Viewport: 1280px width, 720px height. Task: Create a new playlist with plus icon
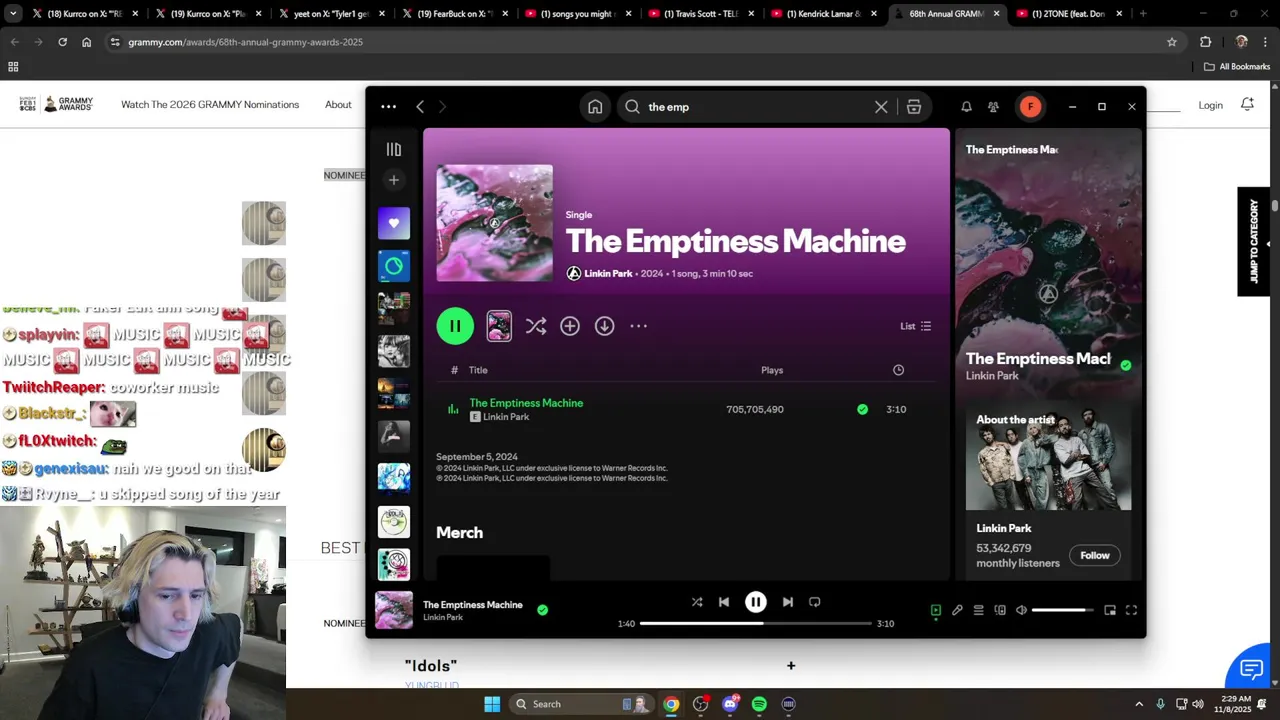click(x=394, y=180)
